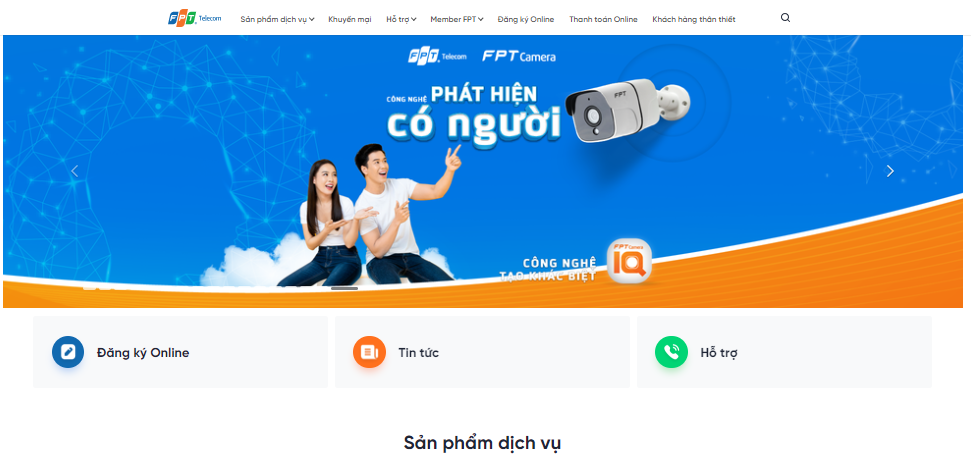This screenshot has width=971, height=473.
Task: Select the Tin tức card
Action: (482, 352)
